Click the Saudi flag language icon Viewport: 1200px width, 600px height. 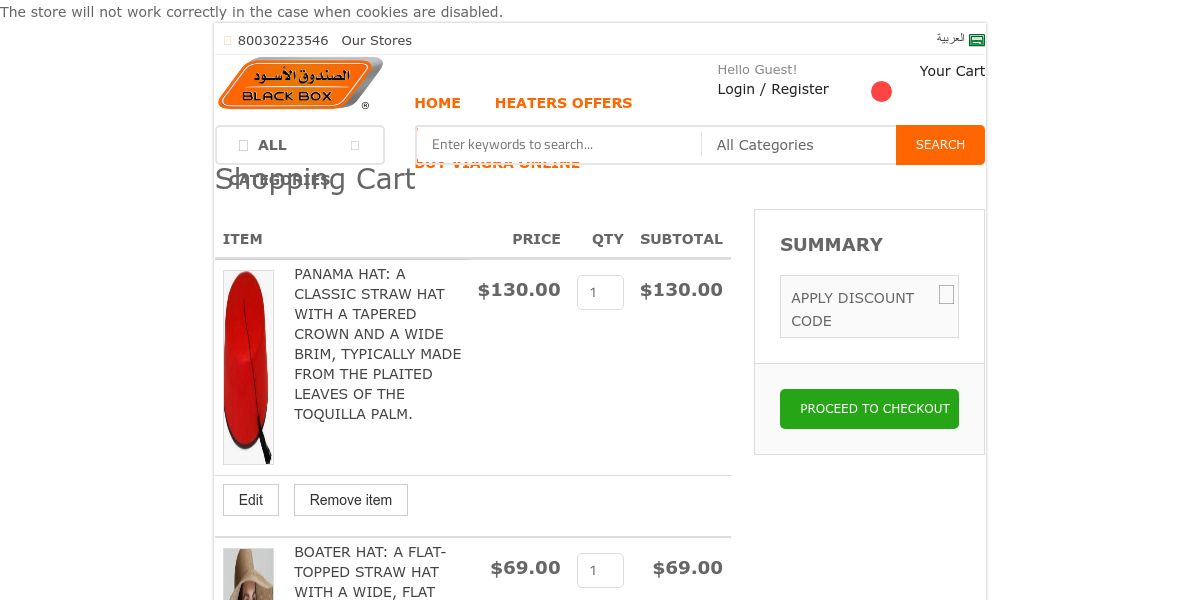click(977, 40)
